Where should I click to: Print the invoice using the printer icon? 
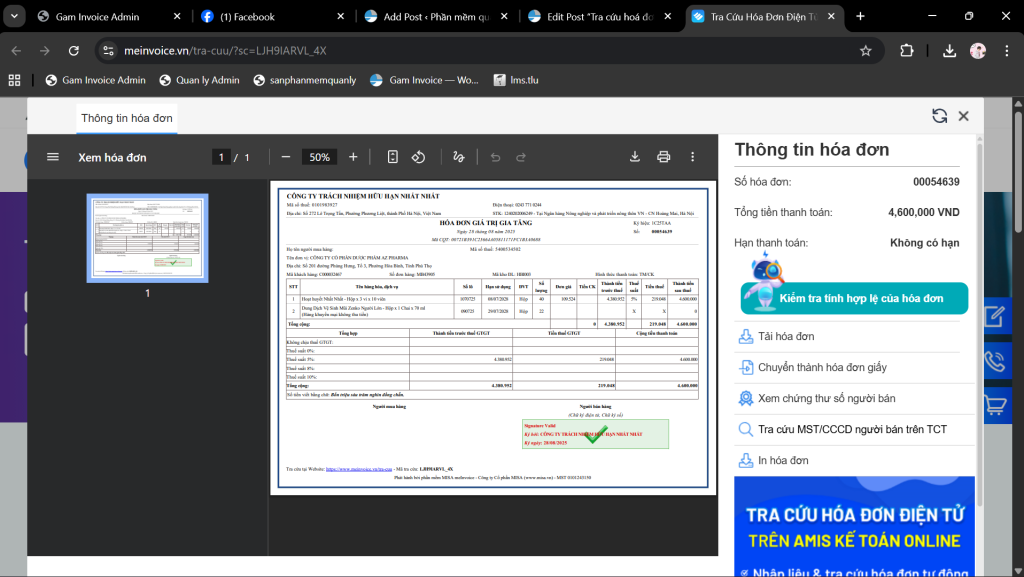663,157
